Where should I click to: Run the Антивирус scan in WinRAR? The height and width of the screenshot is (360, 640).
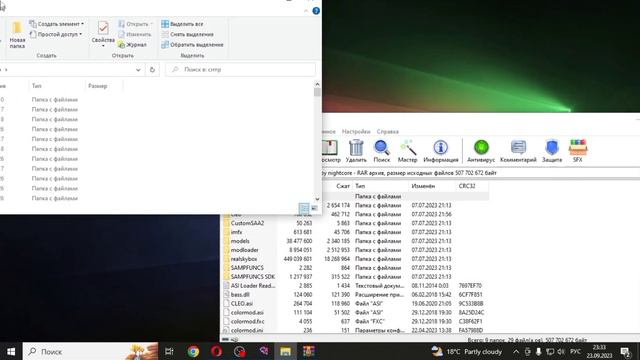click(481, 151)
